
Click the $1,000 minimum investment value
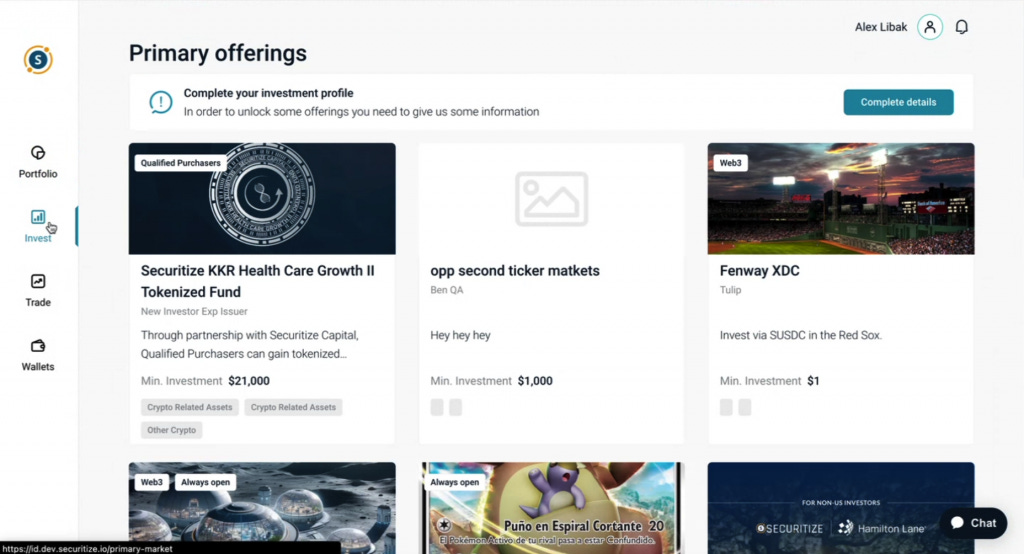click(x=535, y=381)
